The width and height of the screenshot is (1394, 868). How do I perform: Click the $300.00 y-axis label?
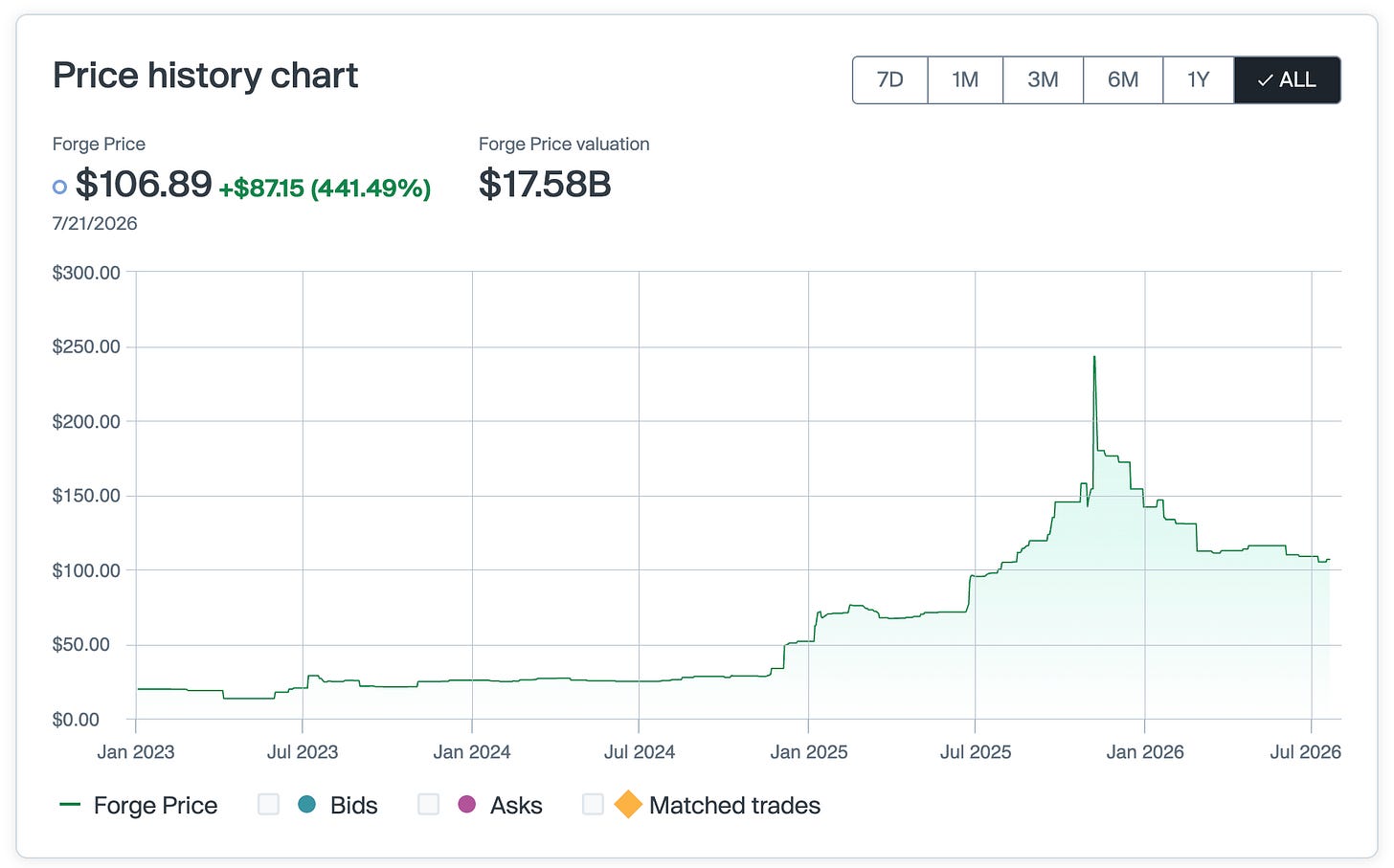[x=86, y=273]
